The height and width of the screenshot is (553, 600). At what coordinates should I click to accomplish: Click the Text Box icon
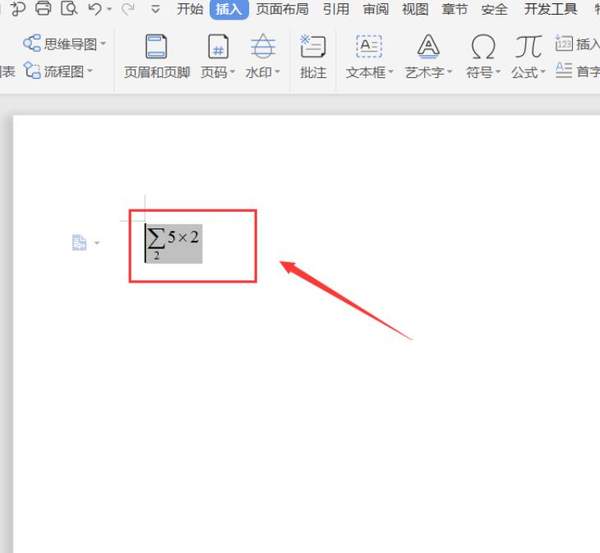coord(369,46)
